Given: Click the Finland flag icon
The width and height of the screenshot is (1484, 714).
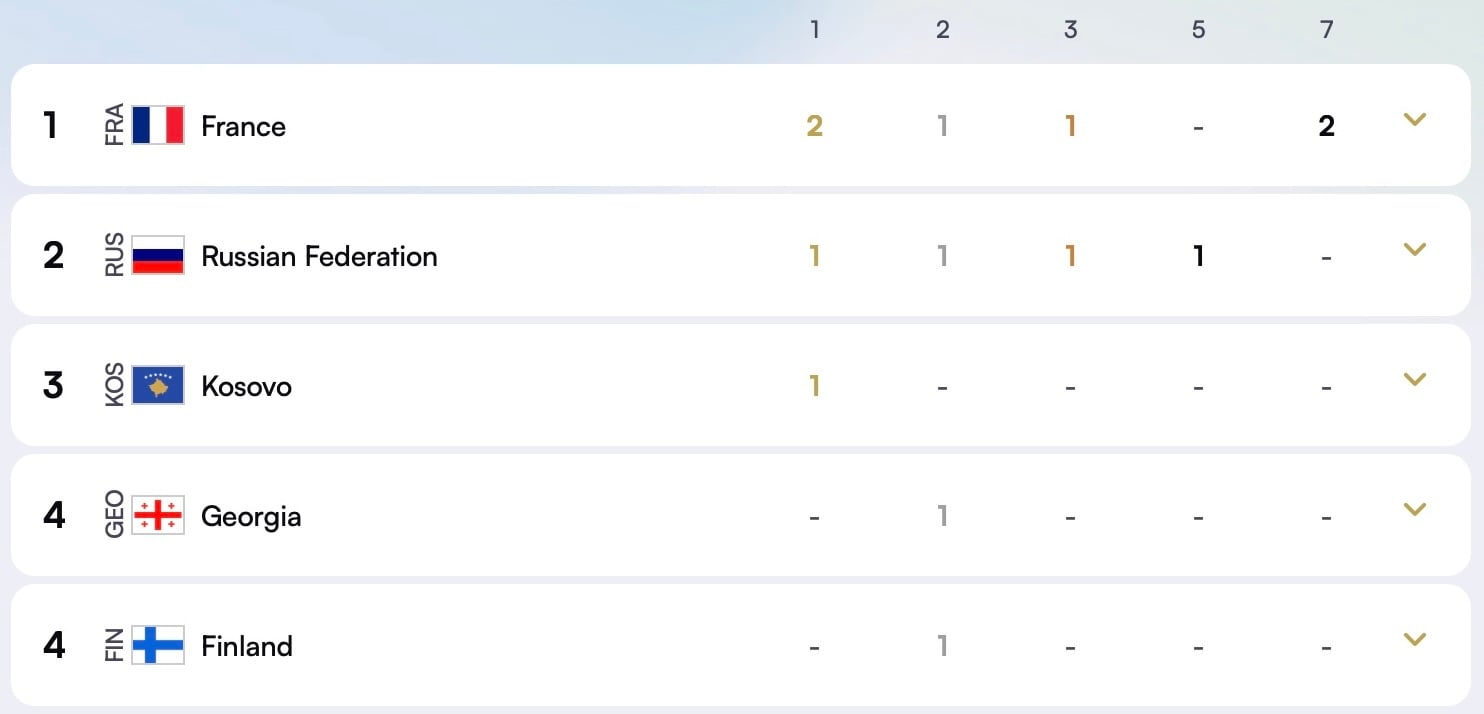Looking at the screenshot, I should pos(158,646).
